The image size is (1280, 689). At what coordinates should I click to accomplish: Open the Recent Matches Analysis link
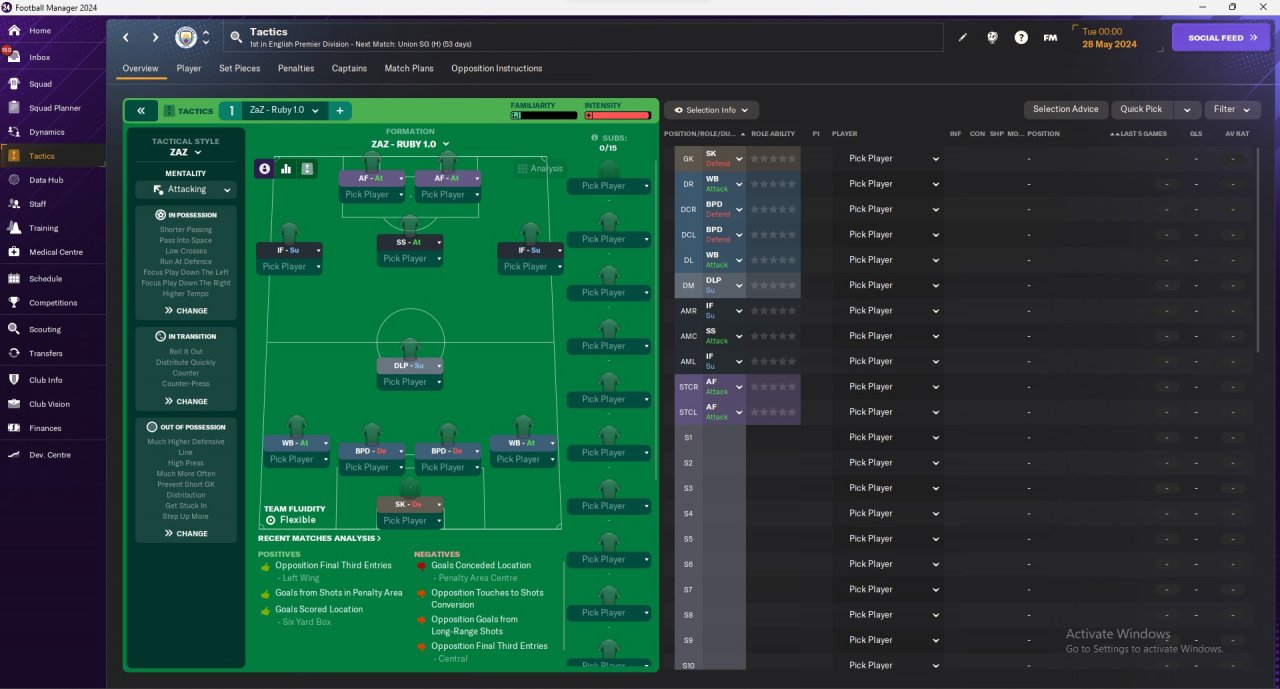click(x=320, y=539)
